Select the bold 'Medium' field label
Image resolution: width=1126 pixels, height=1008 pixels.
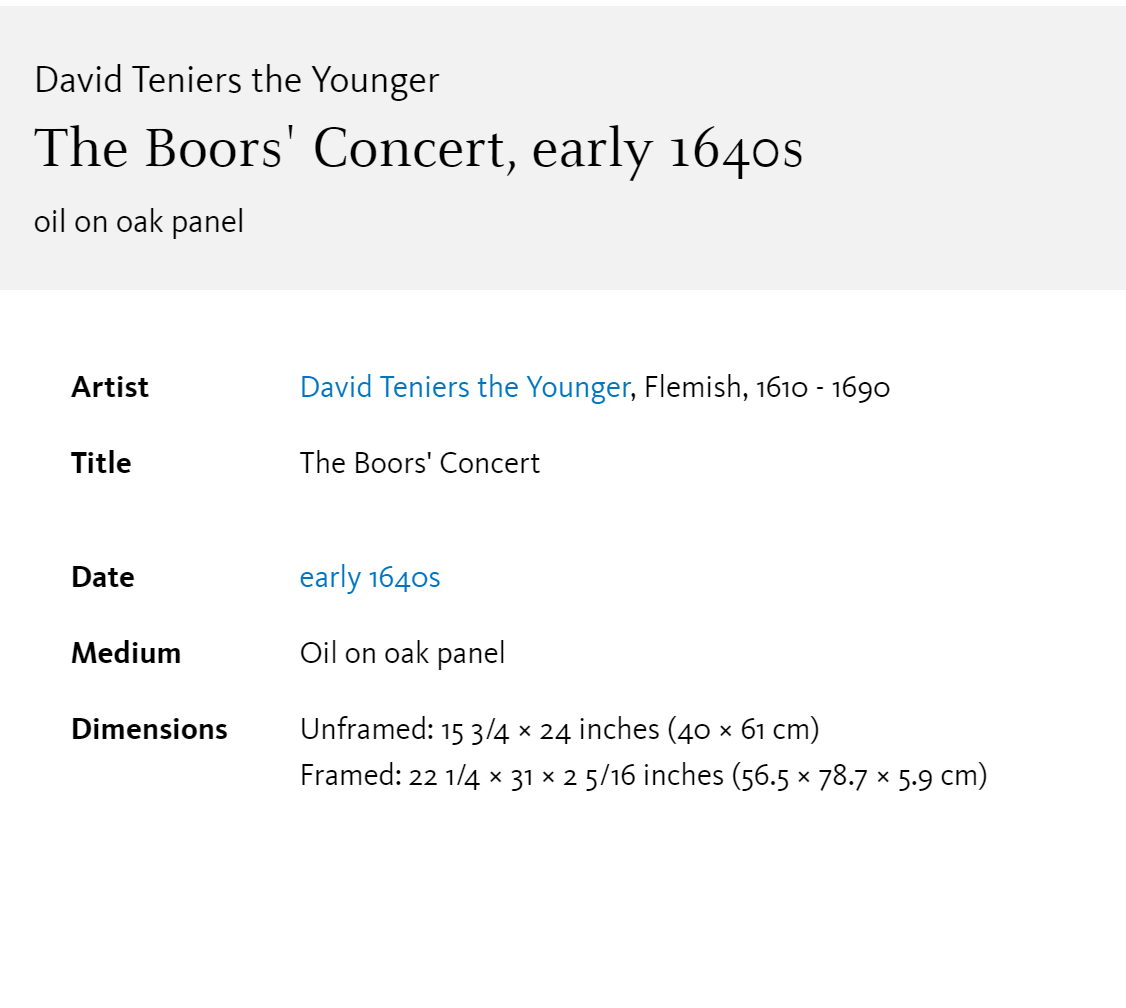point(126,653)
